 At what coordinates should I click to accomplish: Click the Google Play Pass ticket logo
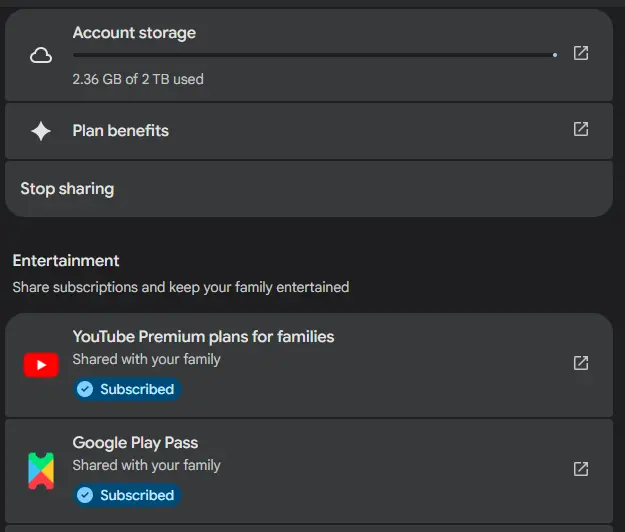[x=41, y=471]
